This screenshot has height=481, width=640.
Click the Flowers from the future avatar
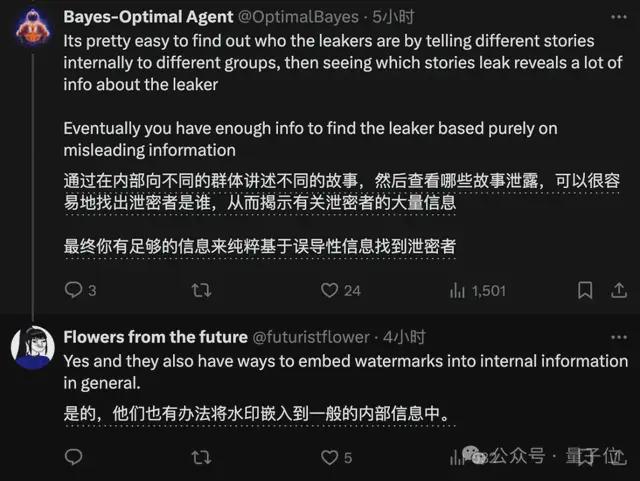tap(33, 348)
